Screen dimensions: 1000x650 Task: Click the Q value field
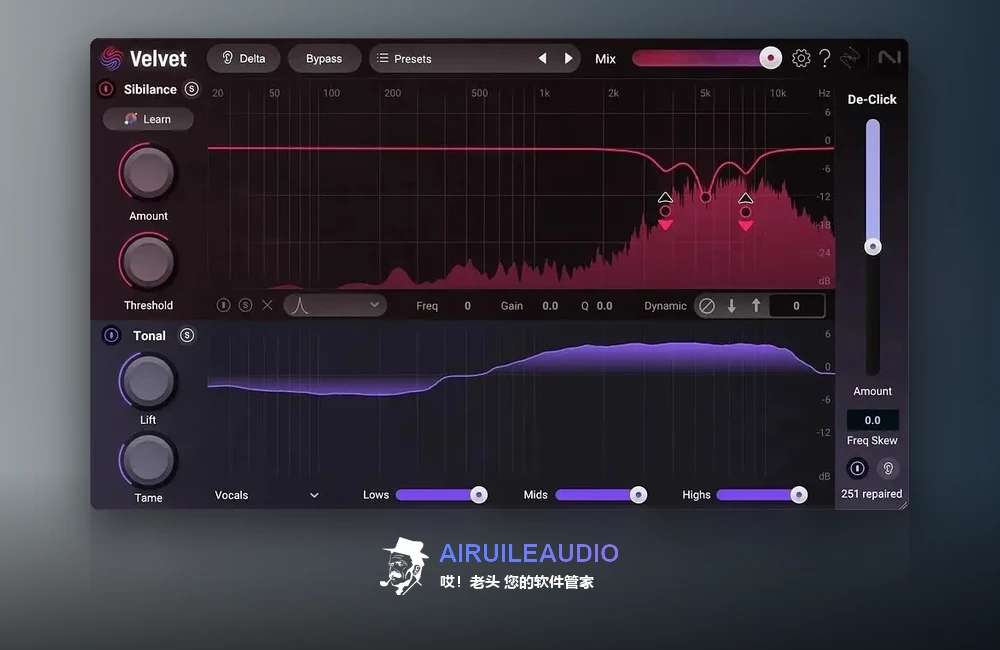point(604,306)
